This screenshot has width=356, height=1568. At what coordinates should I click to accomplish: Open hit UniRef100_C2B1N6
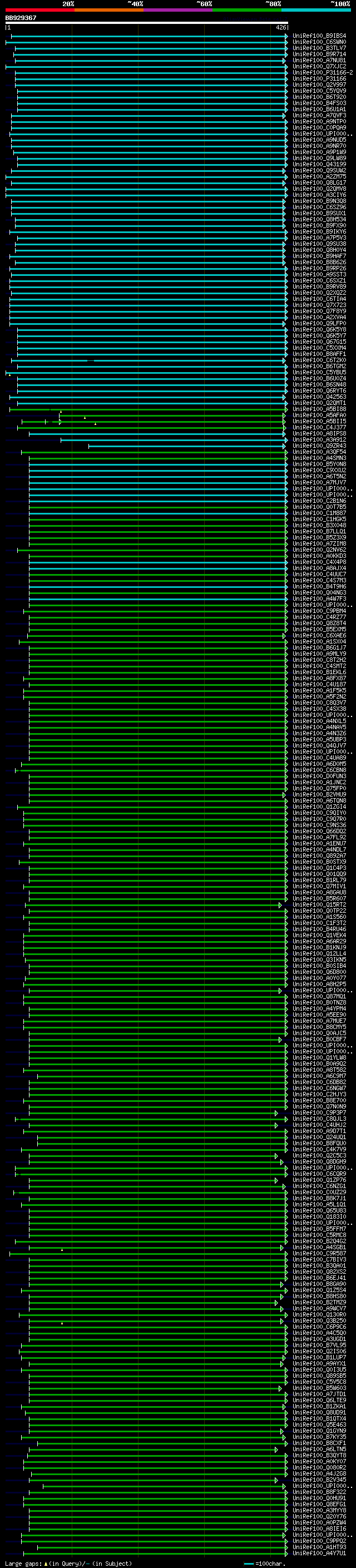coord(319,501)
